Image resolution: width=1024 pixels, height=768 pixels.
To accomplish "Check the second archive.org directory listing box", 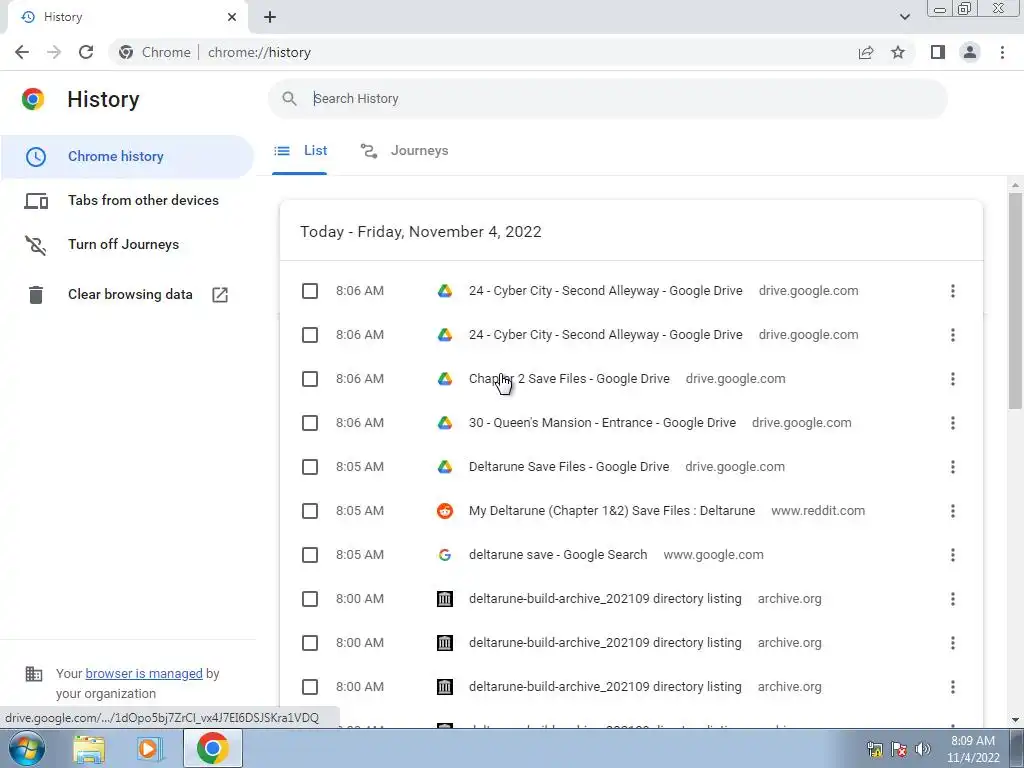I will click(x=310, y=643).
